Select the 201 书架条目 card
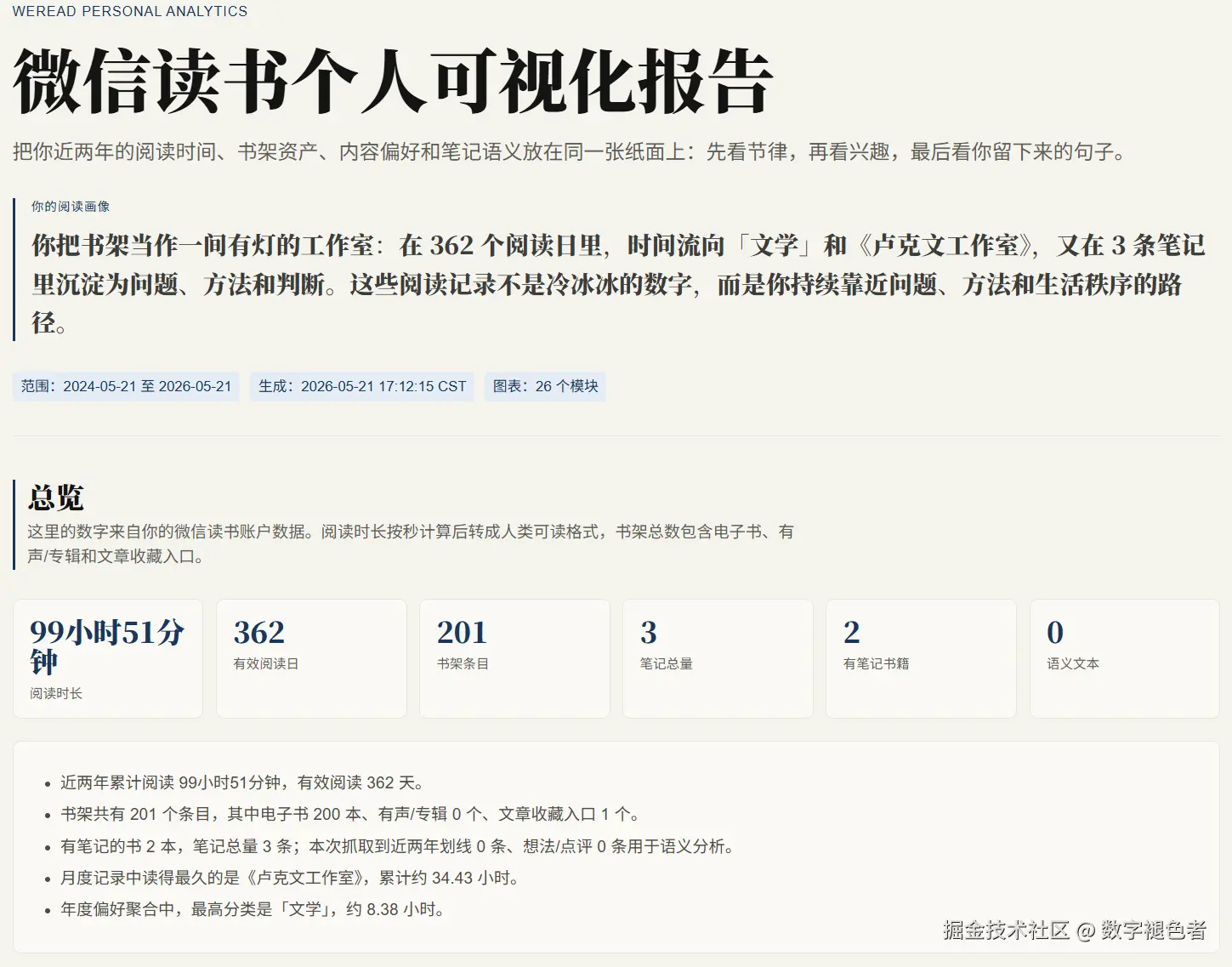The image size is (1232, 967). 514,659
